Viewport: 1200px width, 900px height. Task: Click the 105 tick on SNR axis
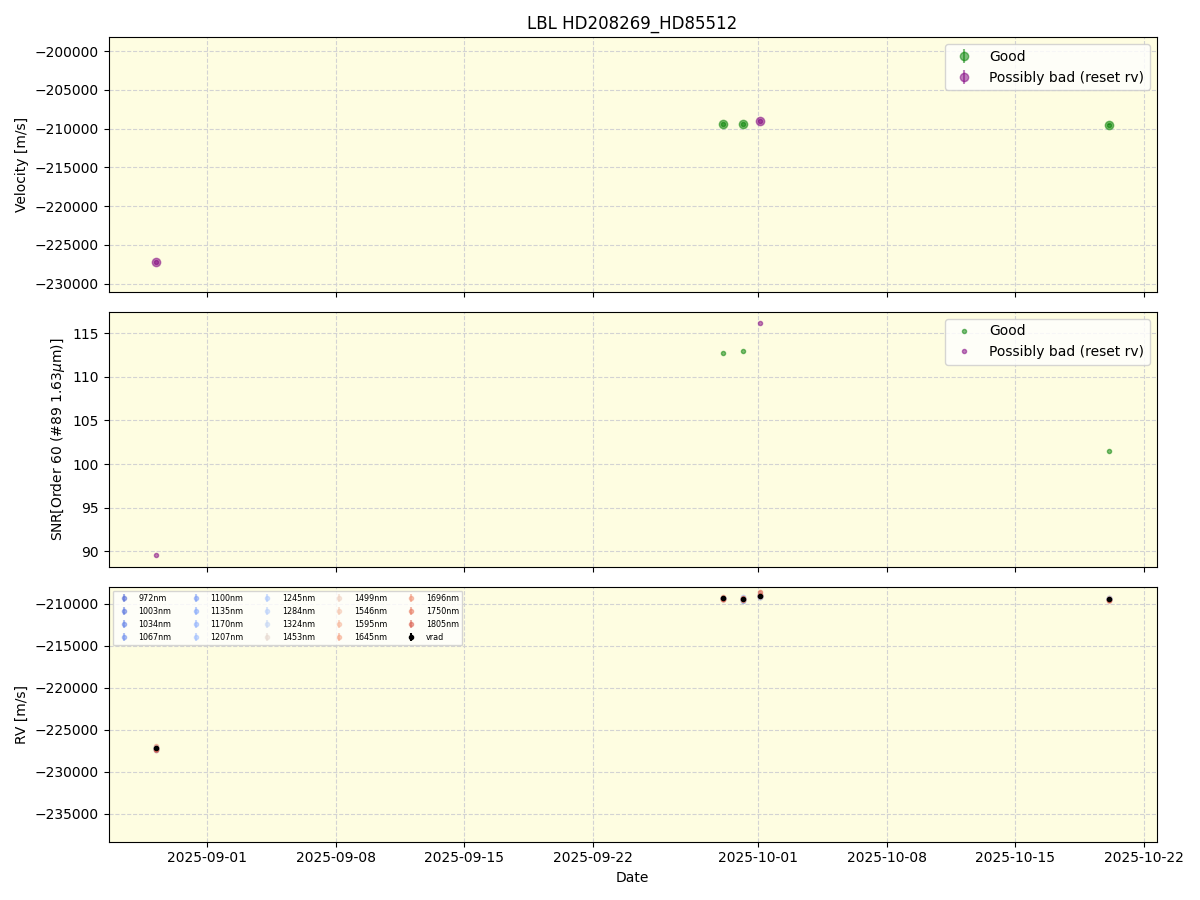(x=88, y=421)
